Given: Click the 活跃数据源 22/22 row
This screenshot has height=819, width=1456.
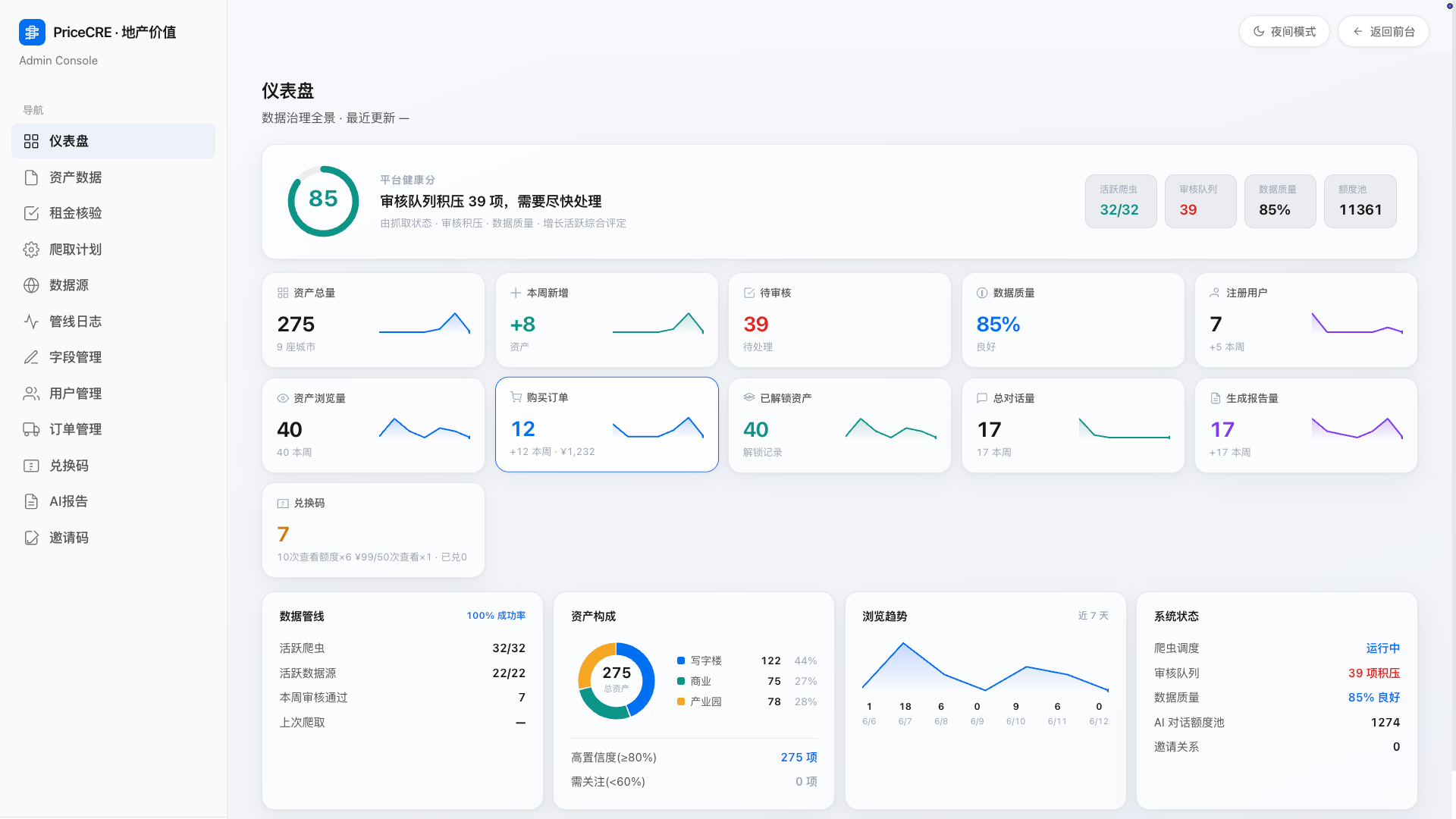Looking at the screenshot, I should click(403, 673).
